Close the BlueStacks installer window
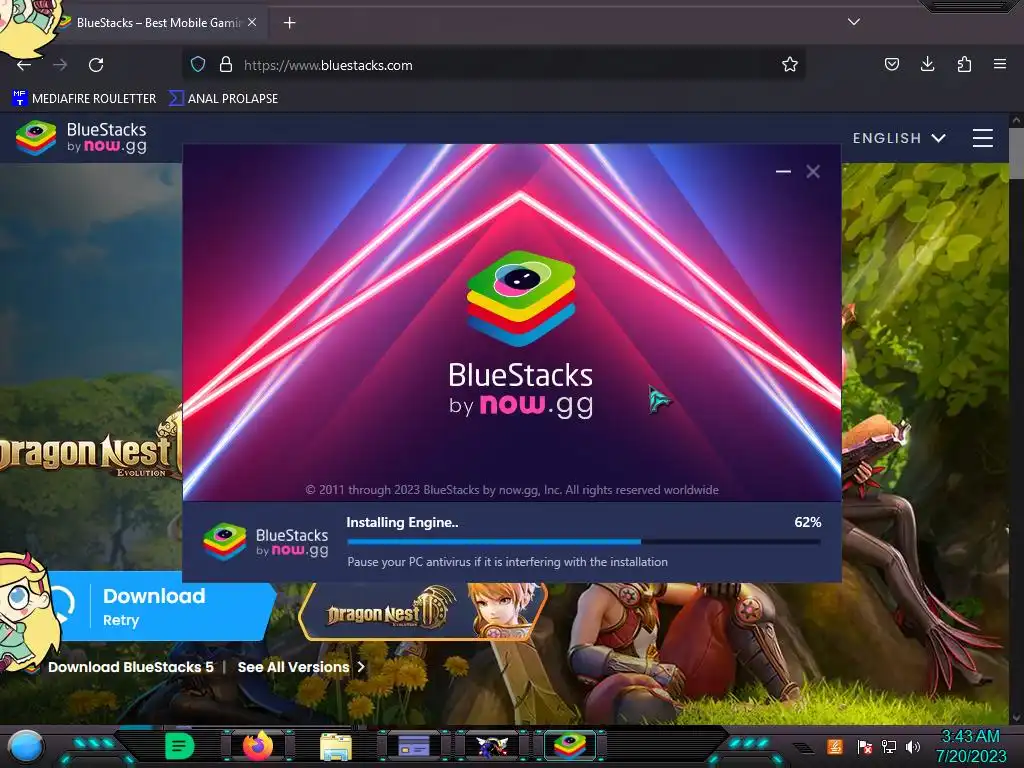 pos(813,172)
